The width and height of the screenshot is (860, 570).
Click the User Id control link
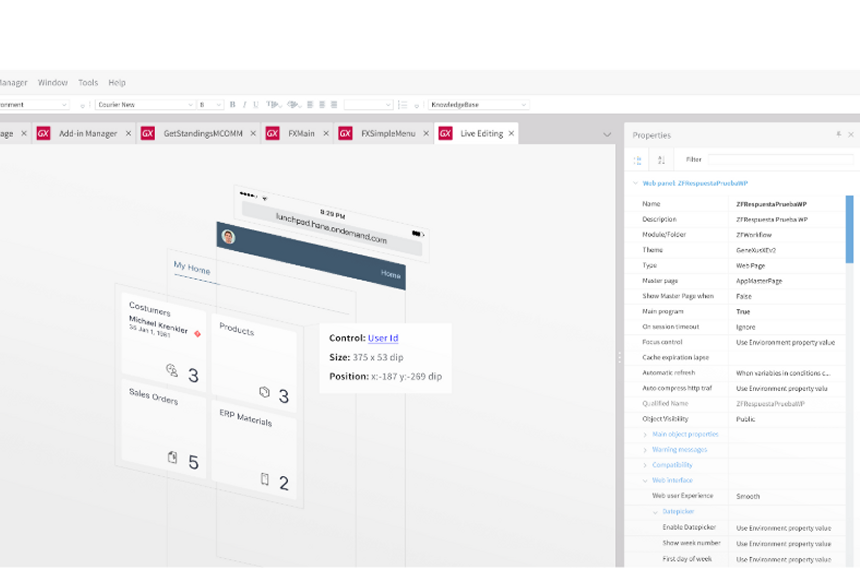pyautogui.click(x=383, y=338)
